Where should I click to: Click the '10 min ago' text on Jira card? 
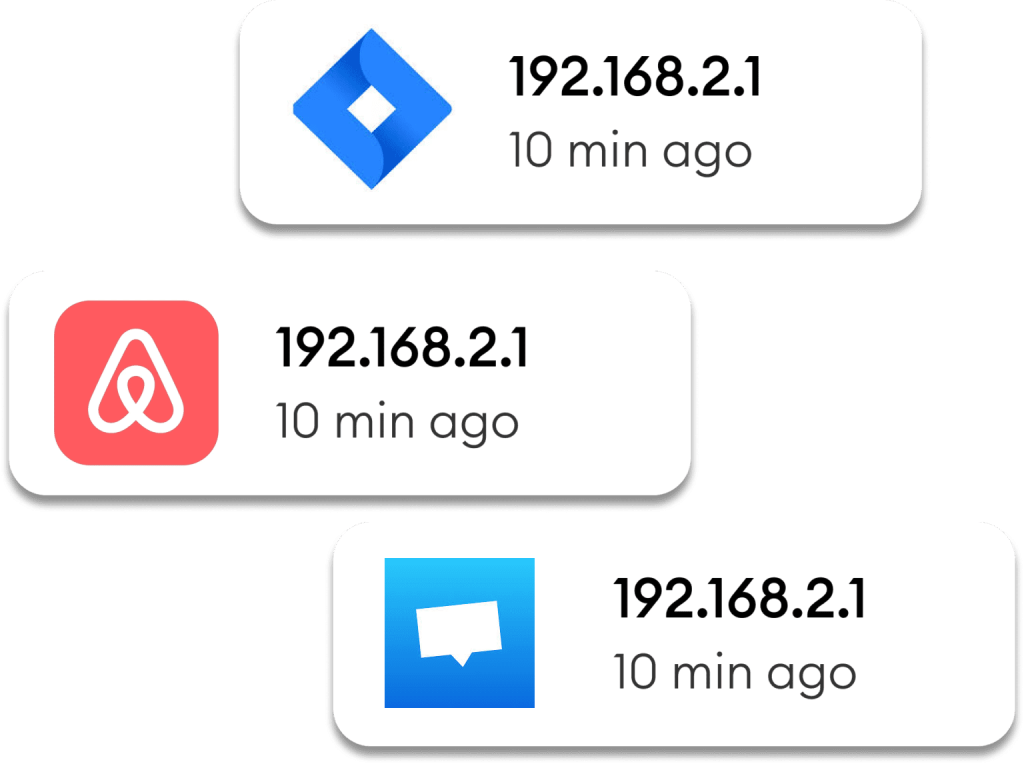point(630,152)
